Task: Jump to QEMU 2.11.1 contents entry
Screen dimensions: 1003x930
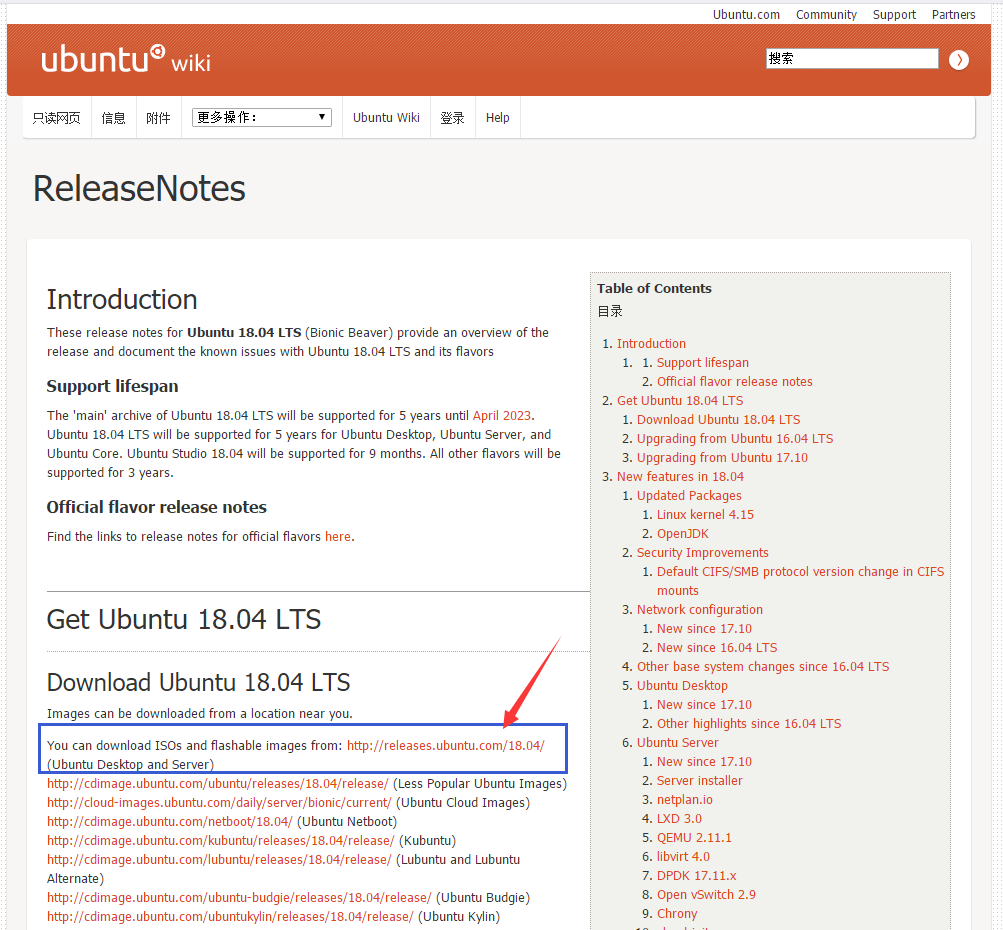Action: click(694, 838)
